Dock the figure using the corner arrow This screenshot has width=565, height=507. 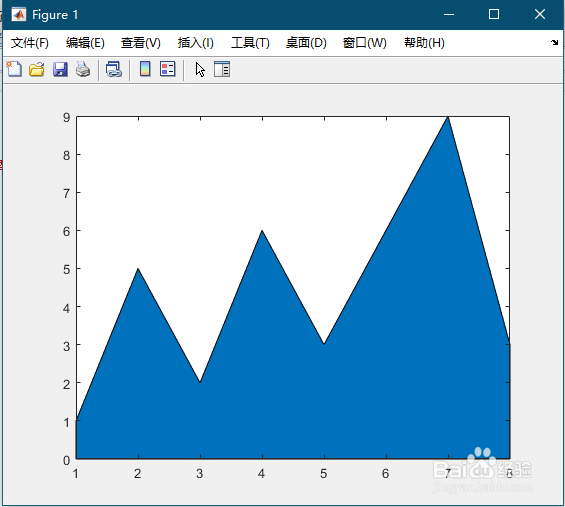click(554, 43)
